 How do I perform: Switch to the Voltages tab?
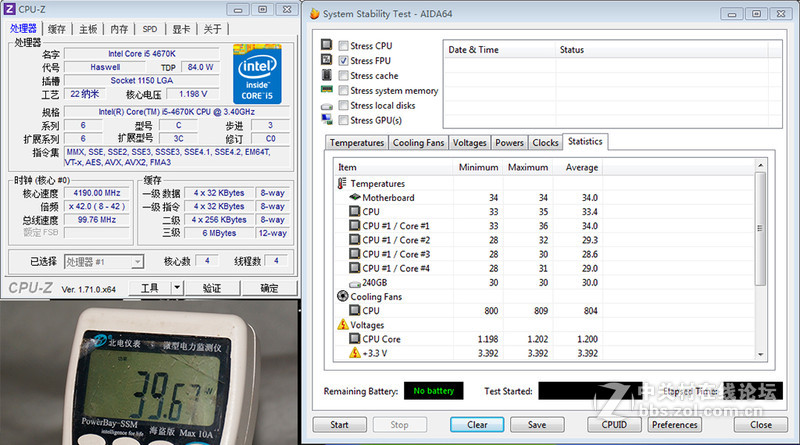coord(469,143)
